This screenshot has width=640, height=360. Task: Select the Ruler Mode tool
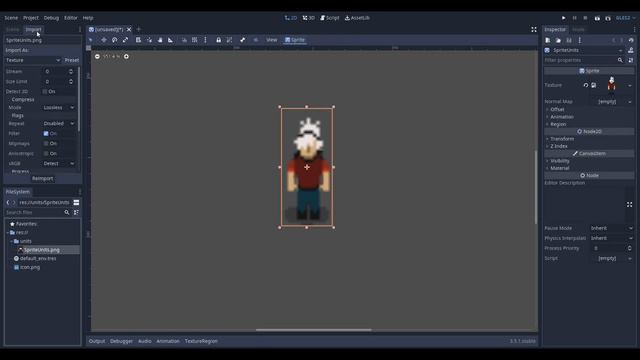(171, 40)
